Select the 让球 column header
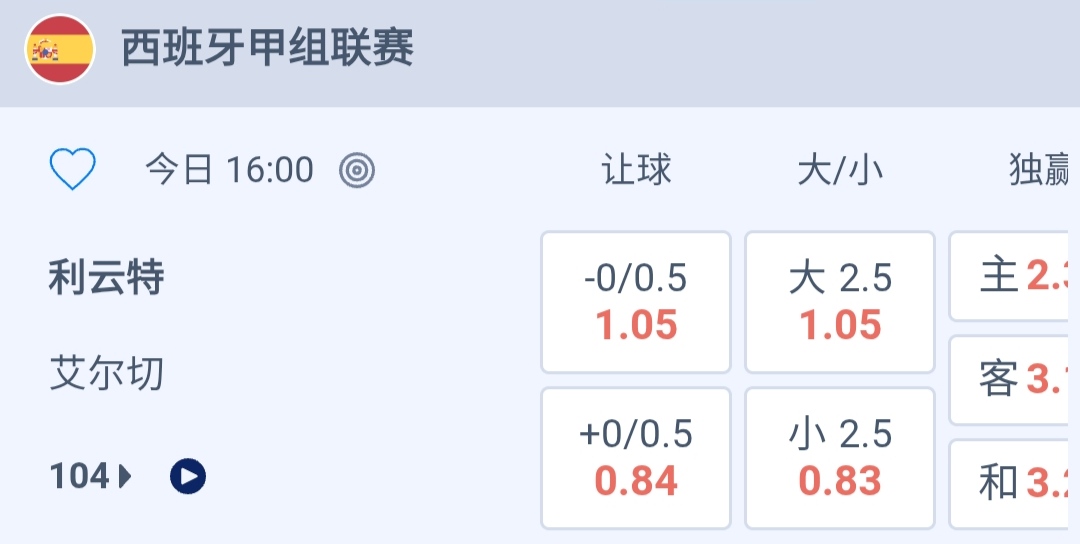1080x544 pixels. [x=636, y=170]
